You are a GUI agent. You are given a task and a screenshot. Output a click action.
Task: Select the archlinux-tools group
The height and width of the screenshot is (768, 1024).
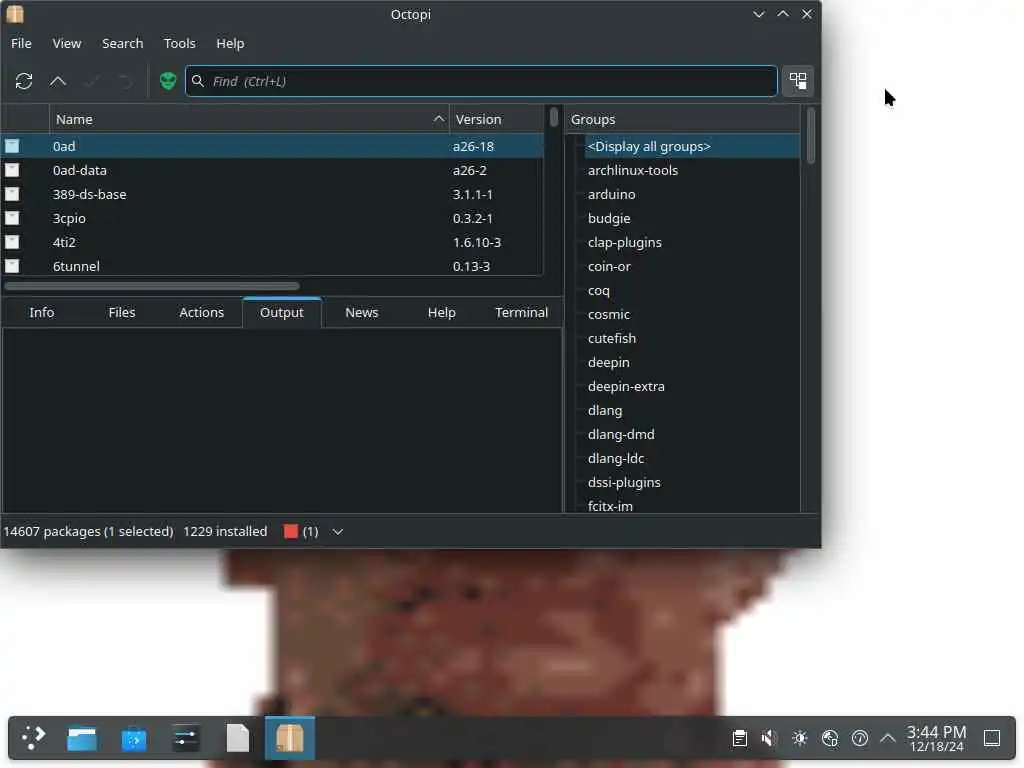click(633, 170)
